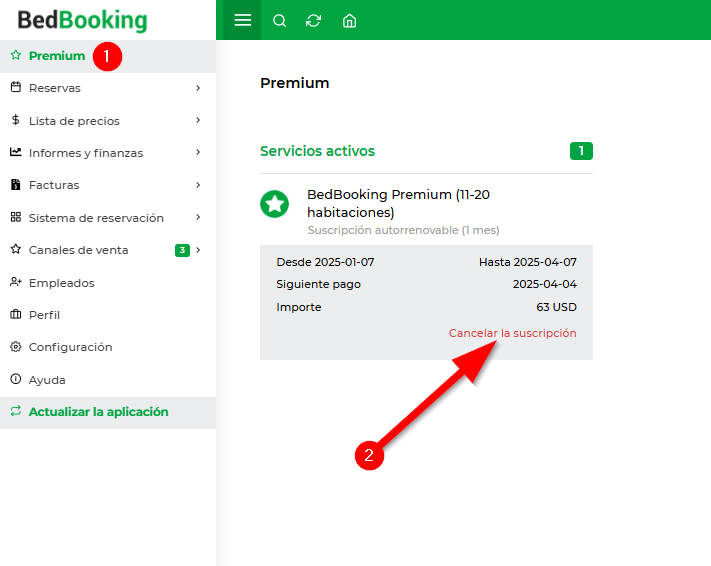Open the Premium menu item
This screenshot has height=566, width=711.
coord(108,56)
